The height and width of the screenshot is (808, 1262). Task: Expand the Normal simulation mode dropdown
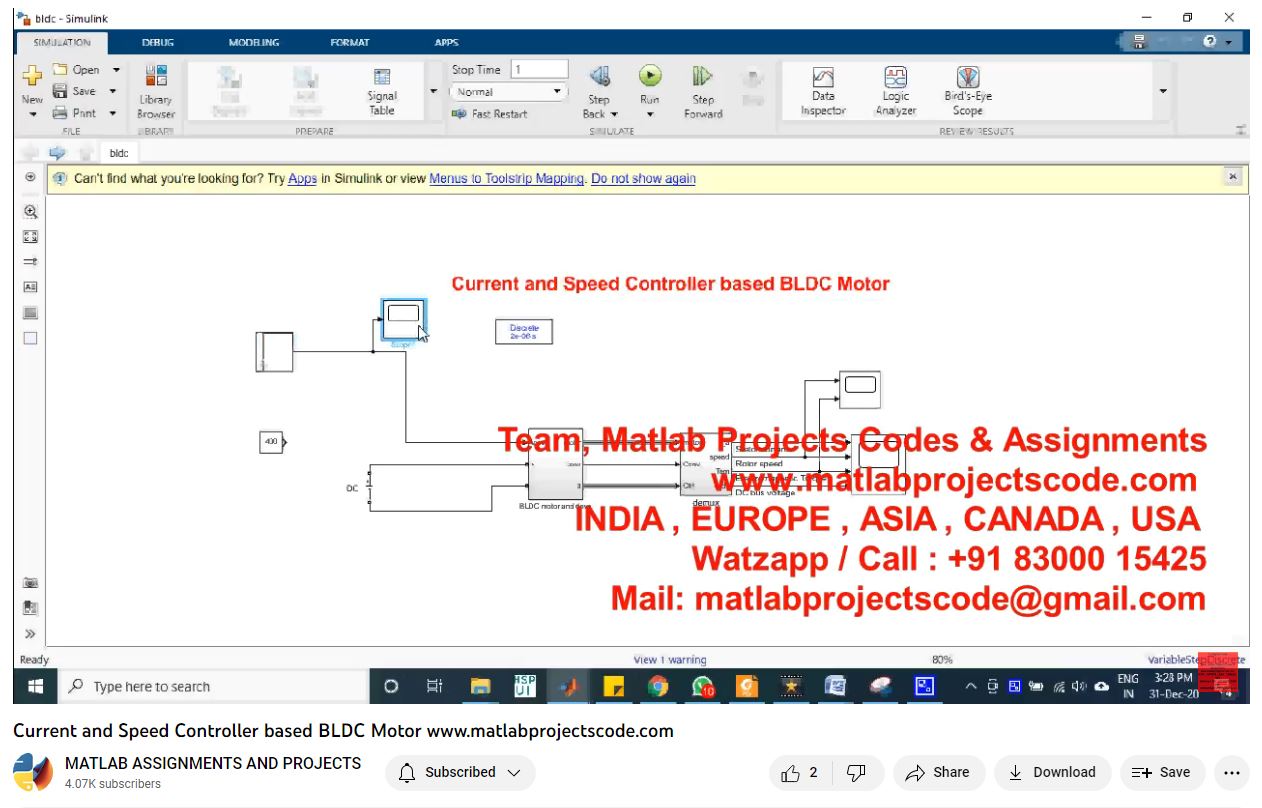point(508,92)
